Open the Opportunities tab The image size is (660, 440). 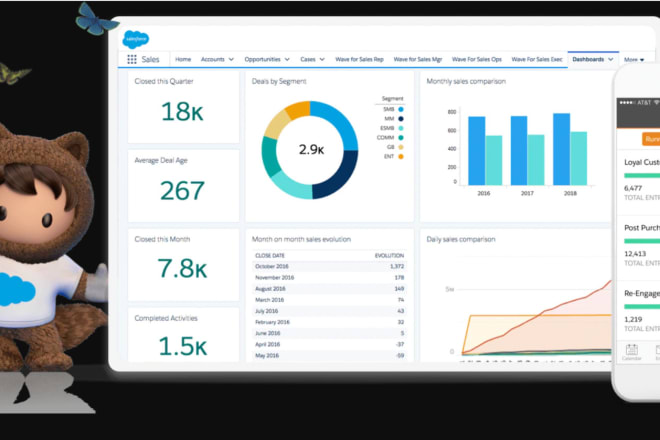(262, 59)
